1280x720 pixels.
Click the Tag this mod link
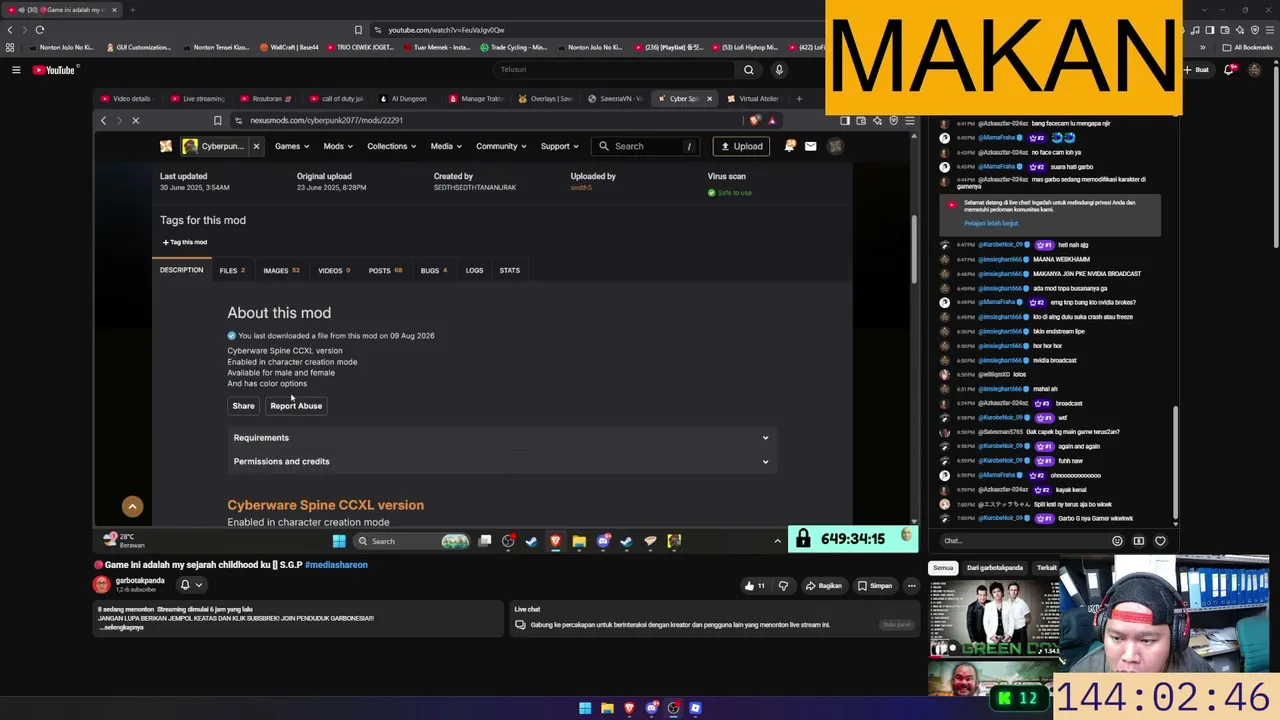pos(185,242)
